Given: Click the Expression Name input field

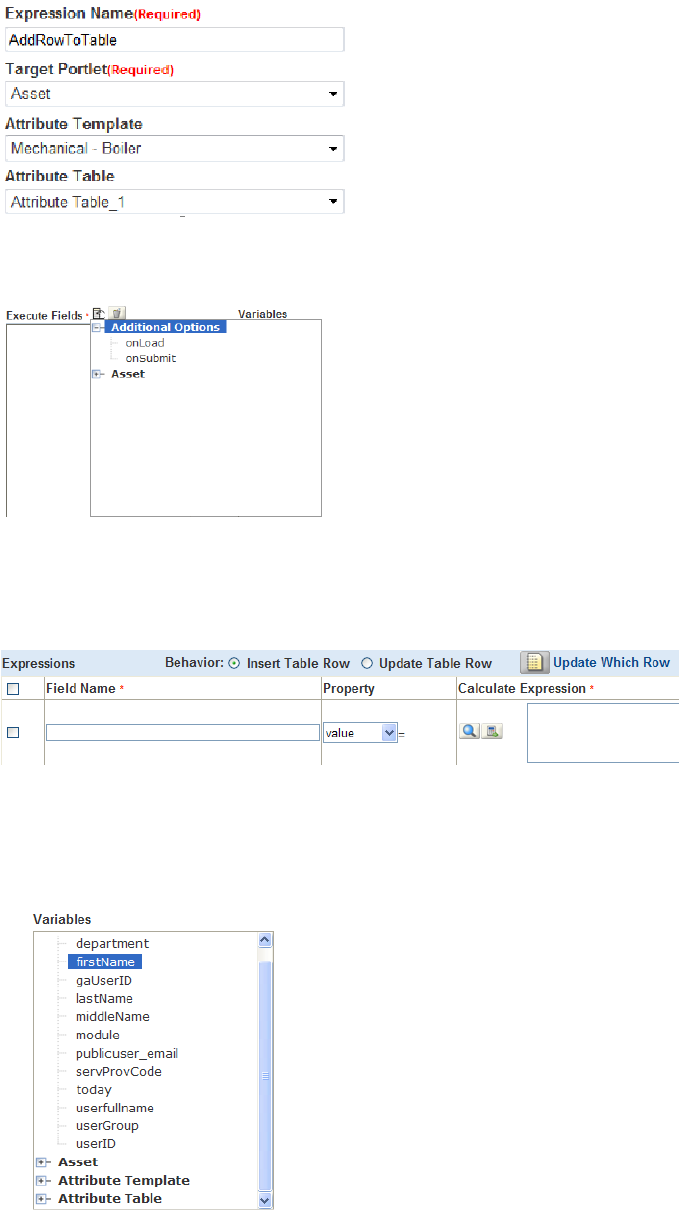Looking at the screenshot, I should pos(175,39).
